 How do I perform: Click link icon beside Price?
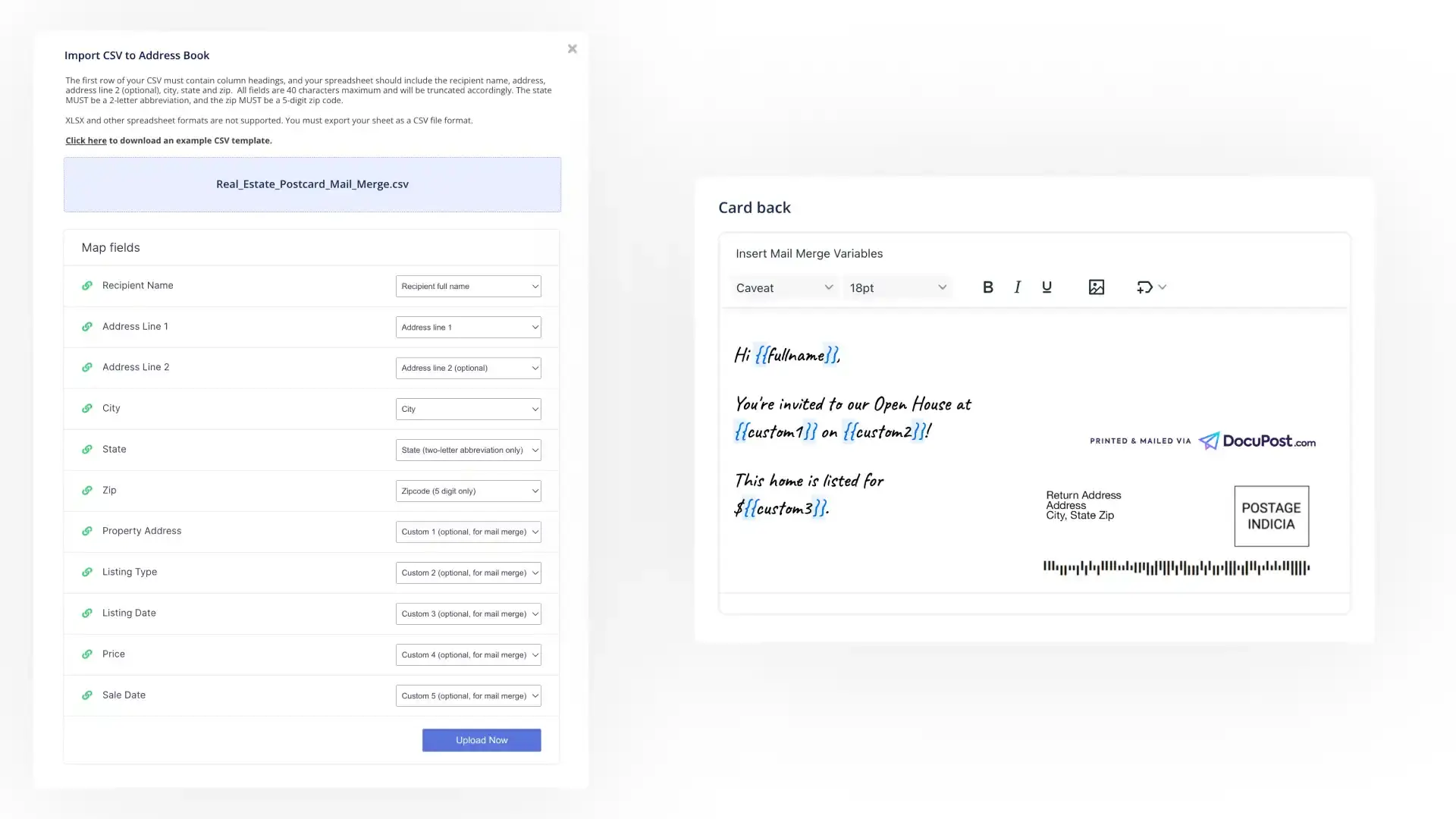[x=87, y=654]
